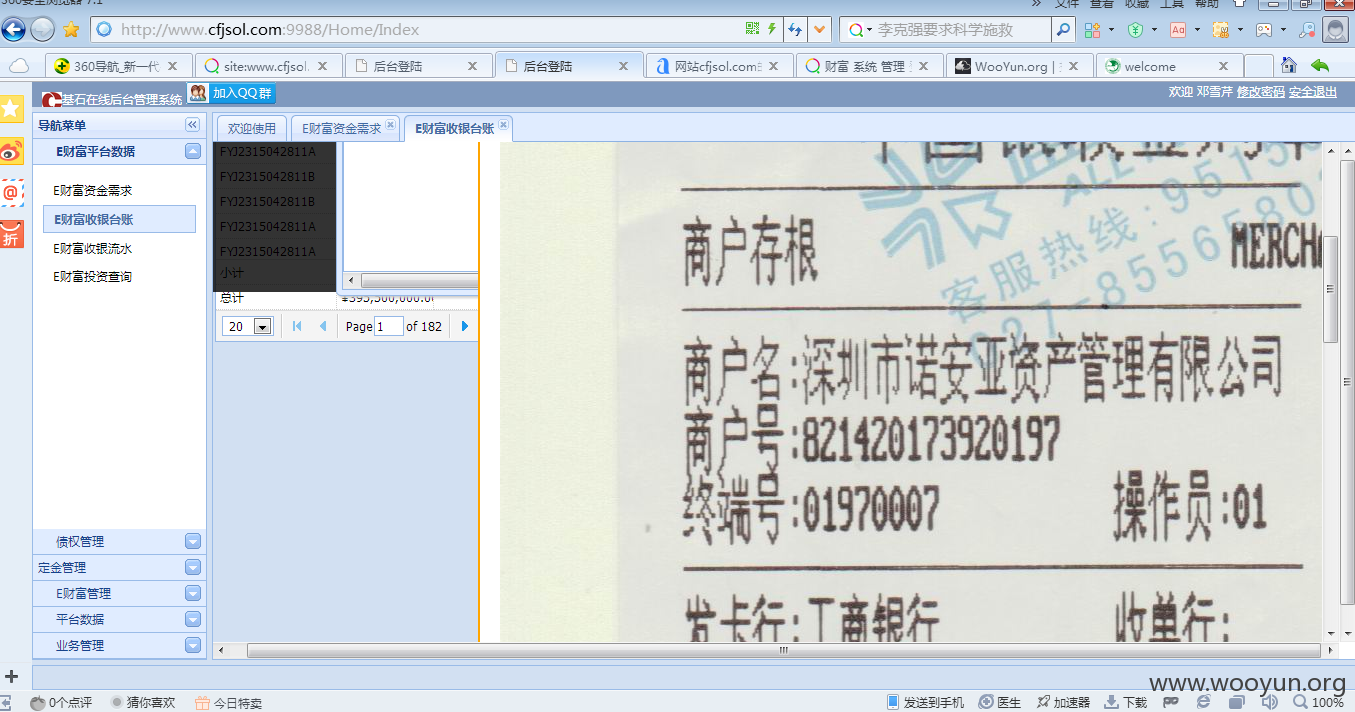Viewport: 1355px width, 712px height.
Task: Open favorites star in left sidebar
Action: click(12, 108)
